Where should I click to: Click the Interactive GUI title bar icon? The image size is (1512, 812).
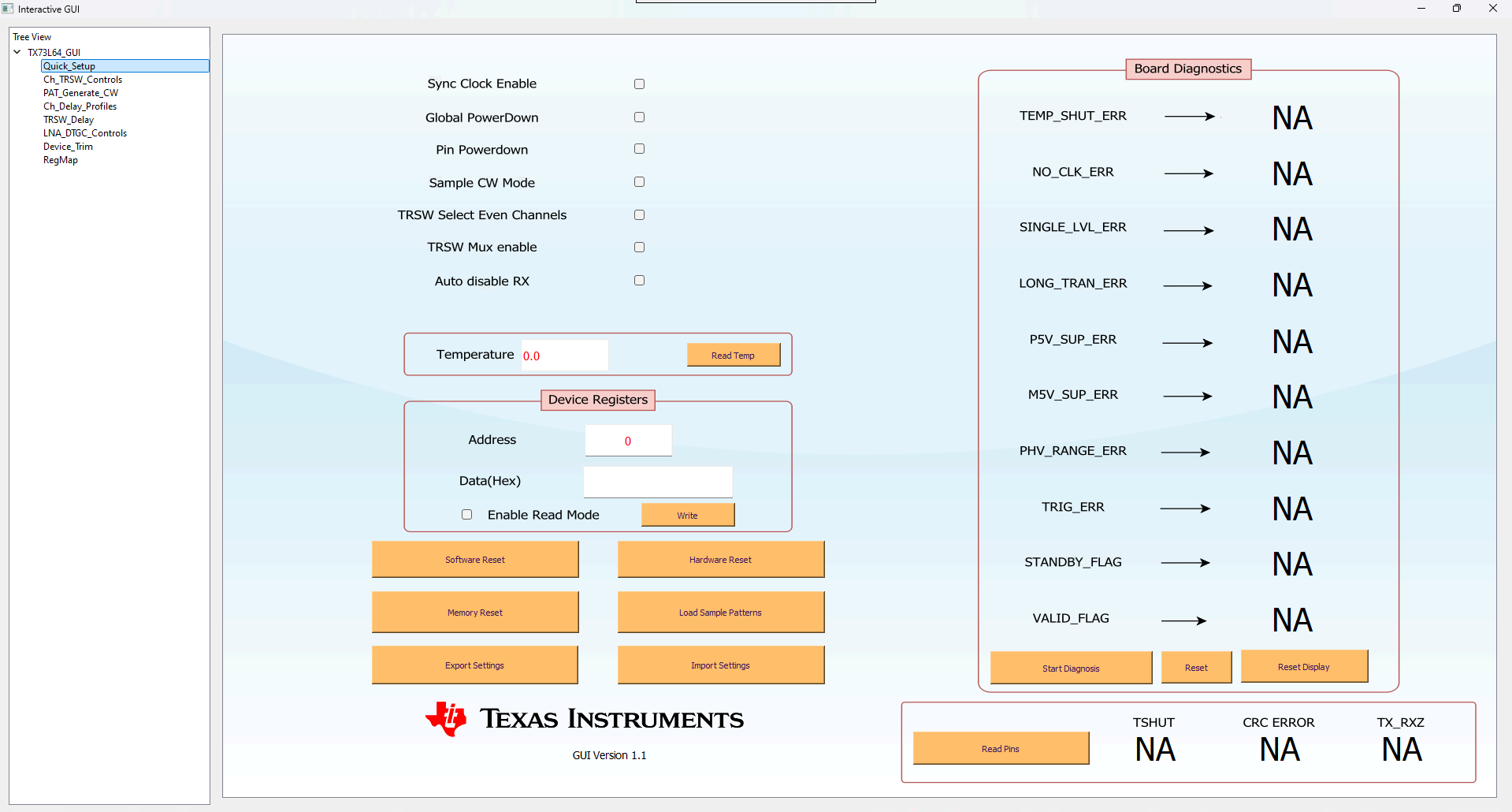8,9
